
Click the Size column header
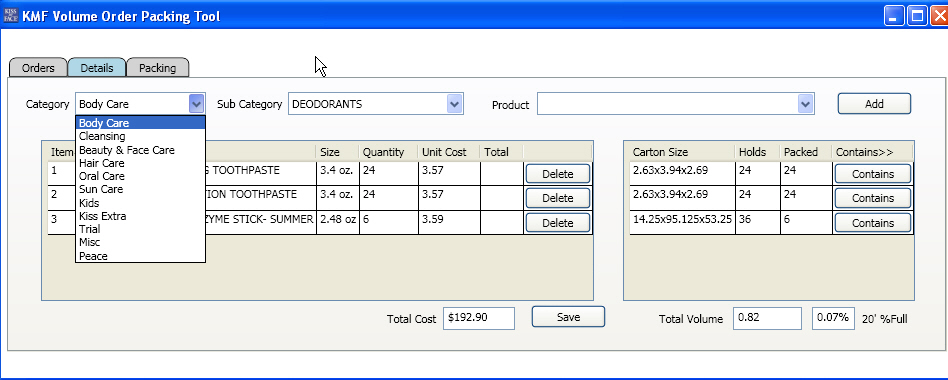tap(337, 152)
